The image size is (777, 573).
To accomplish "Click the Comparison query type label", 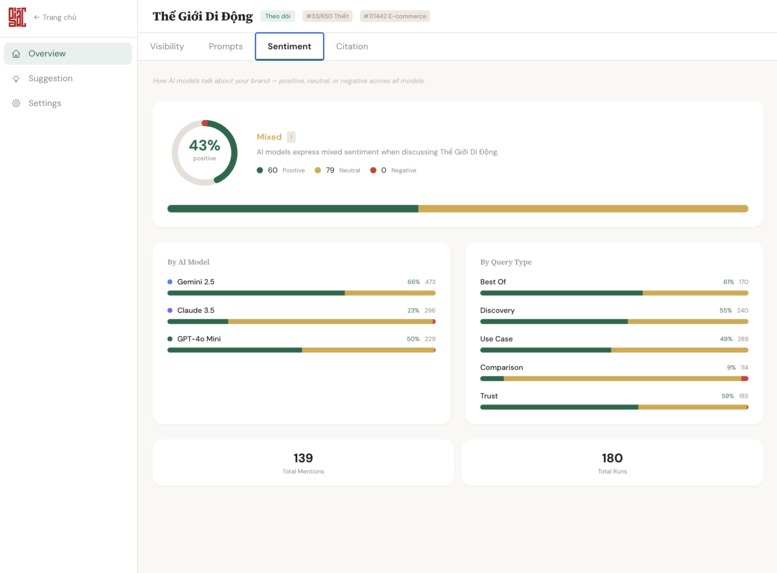I will pyautogui.click(x=501, y=367).
